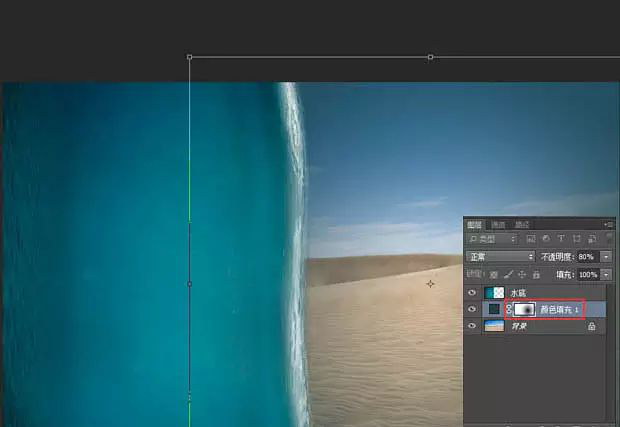This screenshot has height=427, width=620.
Task: Open the fill 100% dropdown arrow
Action: pos(606,274)
